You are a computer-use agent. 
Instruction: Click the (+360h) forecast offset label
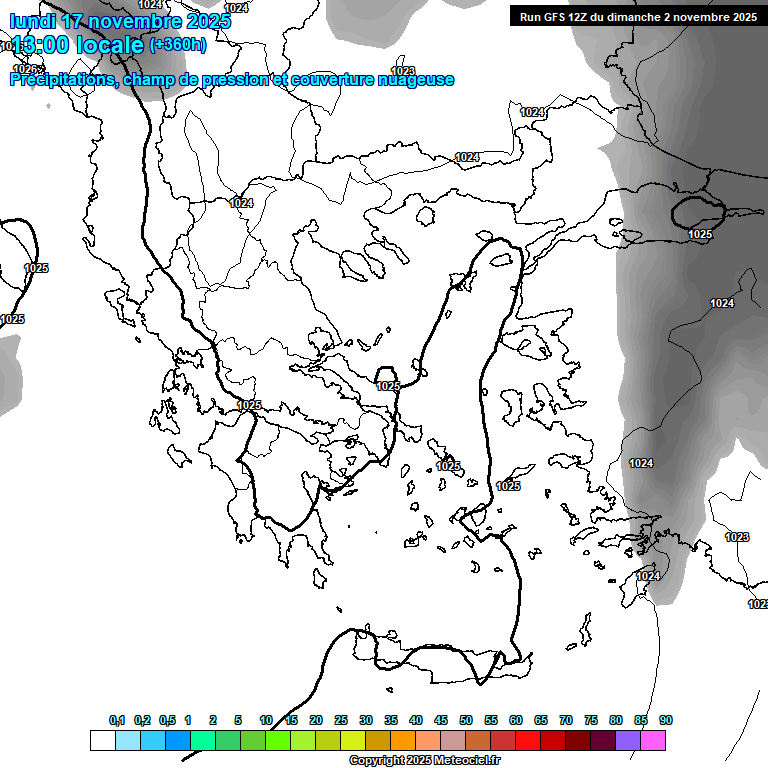178,44
